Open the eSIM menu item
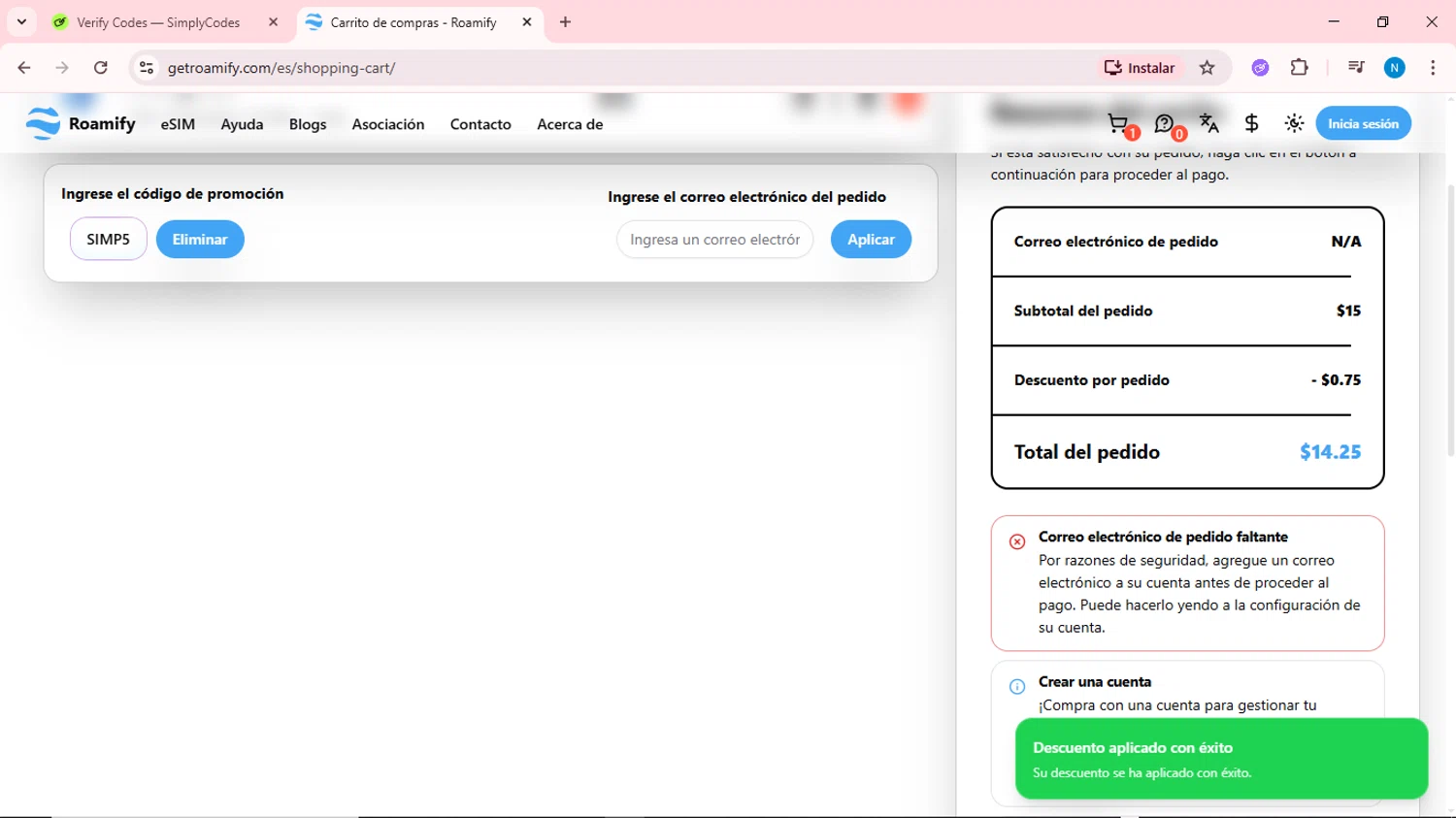The width and height of the screenshot is (1456, 818). [178, 124]
